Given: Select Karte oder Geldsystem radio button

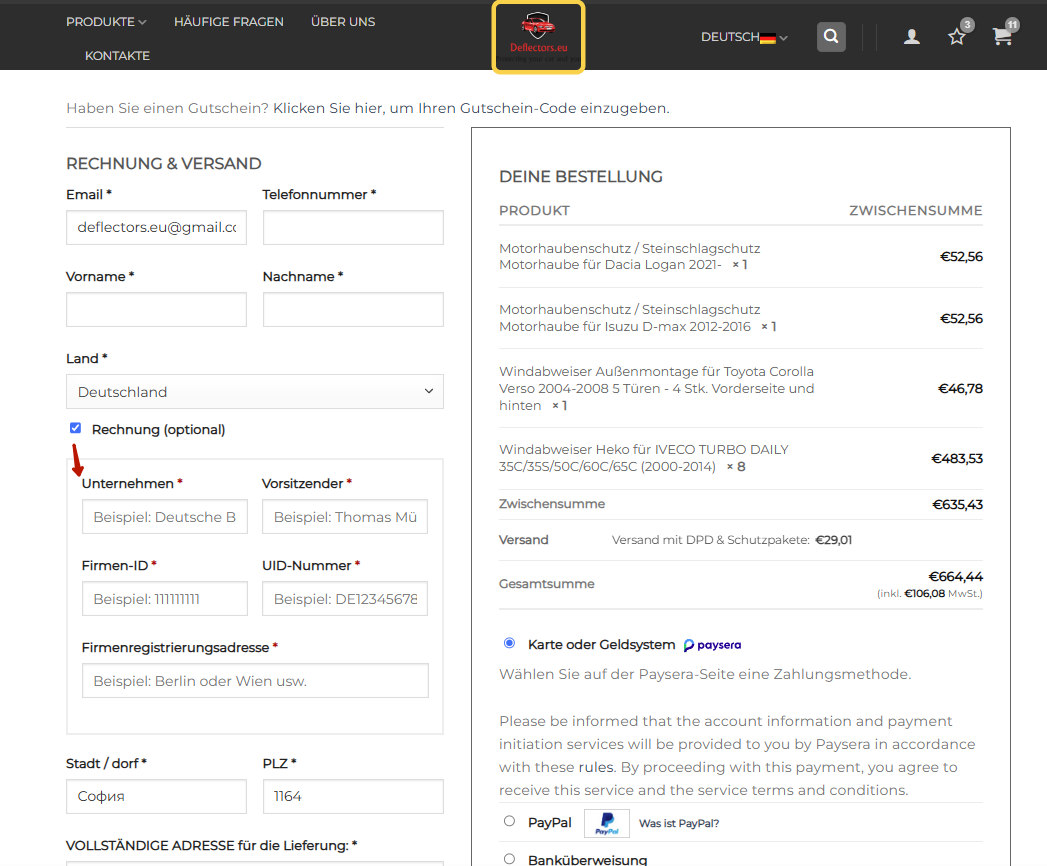Looking at the screenshot, I should point(509,643).
